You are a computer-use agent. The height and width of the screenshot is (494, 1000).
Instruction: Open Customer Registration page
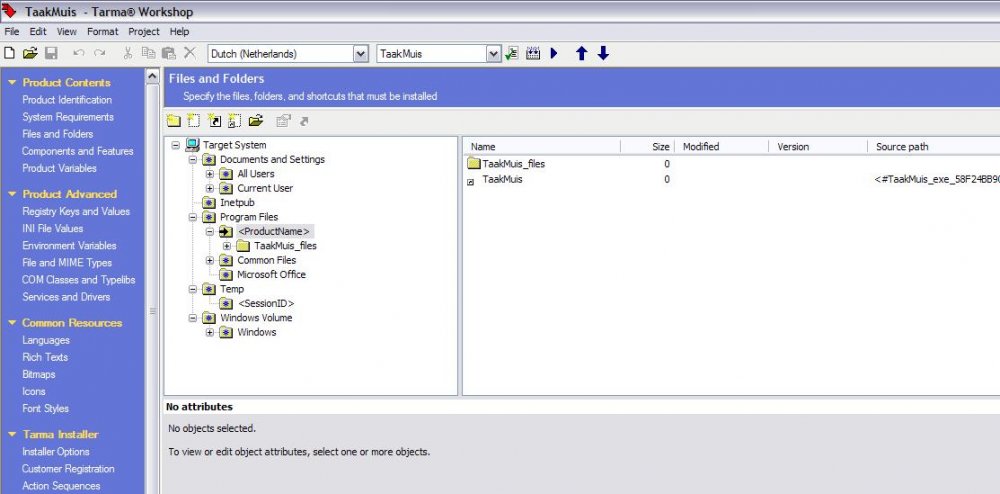[68, 469]
